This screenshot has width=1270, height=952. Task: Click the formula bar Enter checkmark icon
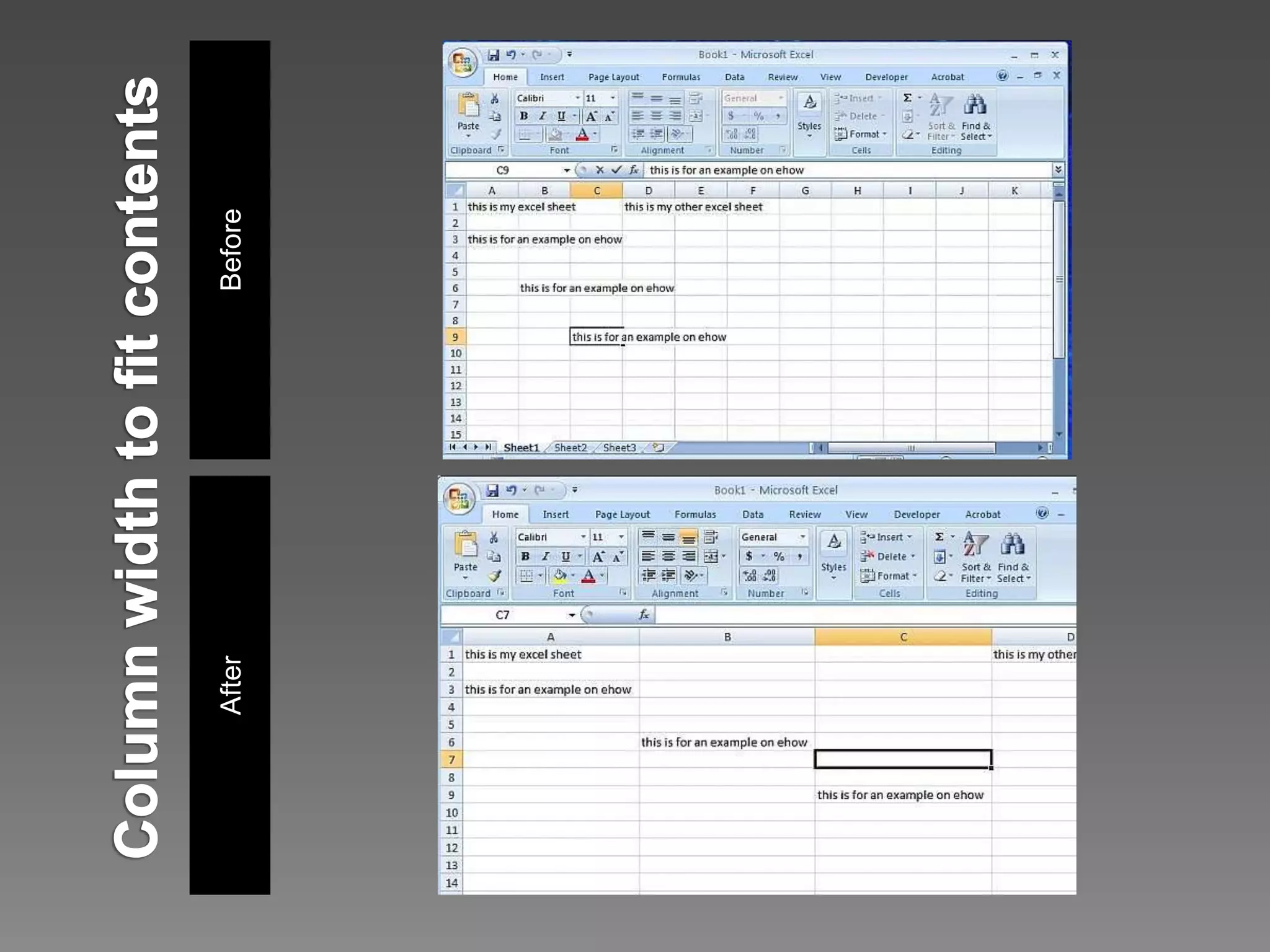click(x=616, y=170)
